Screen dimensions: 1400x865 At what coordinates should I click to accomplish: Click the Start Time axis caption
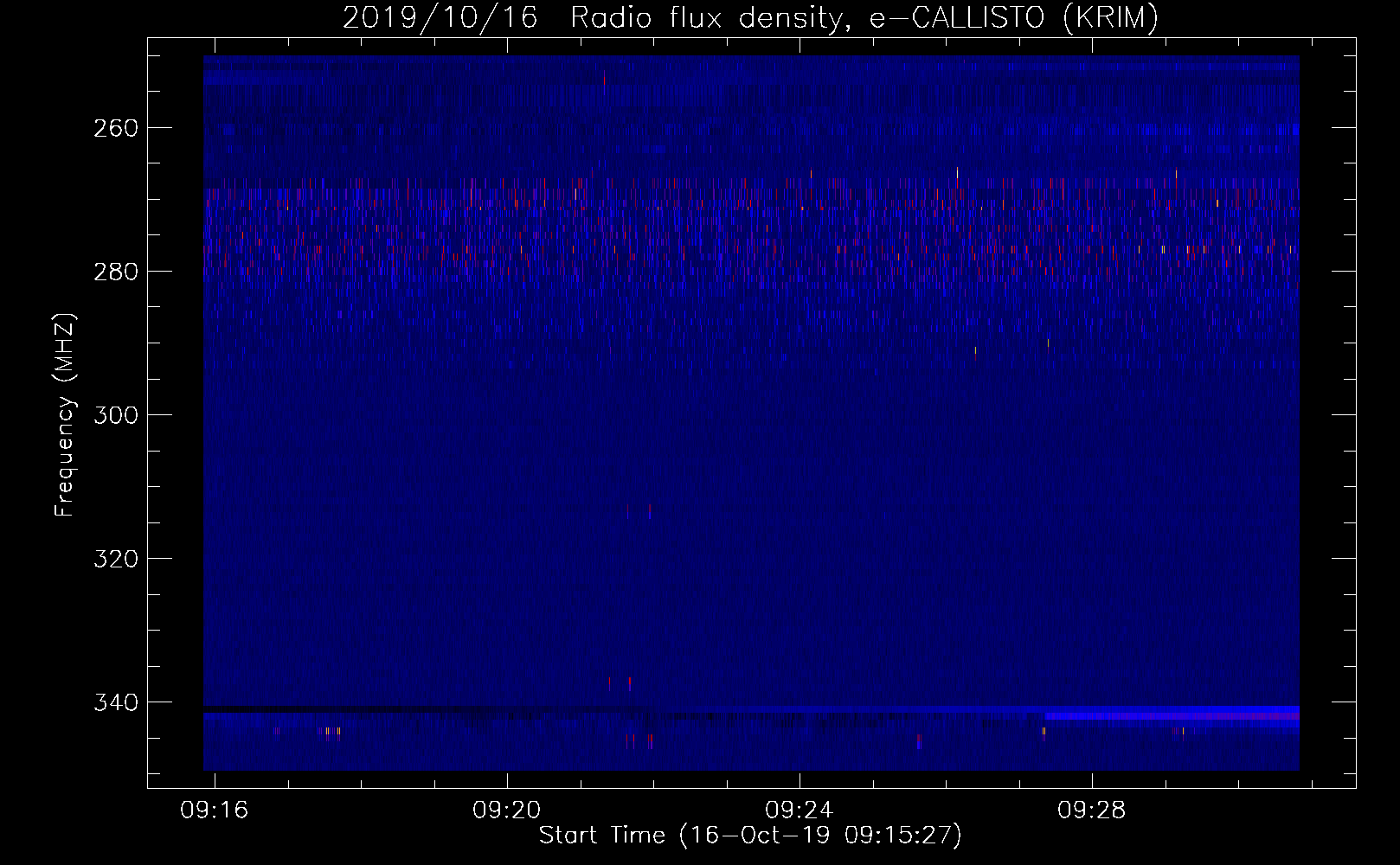[x=750, y=836]
